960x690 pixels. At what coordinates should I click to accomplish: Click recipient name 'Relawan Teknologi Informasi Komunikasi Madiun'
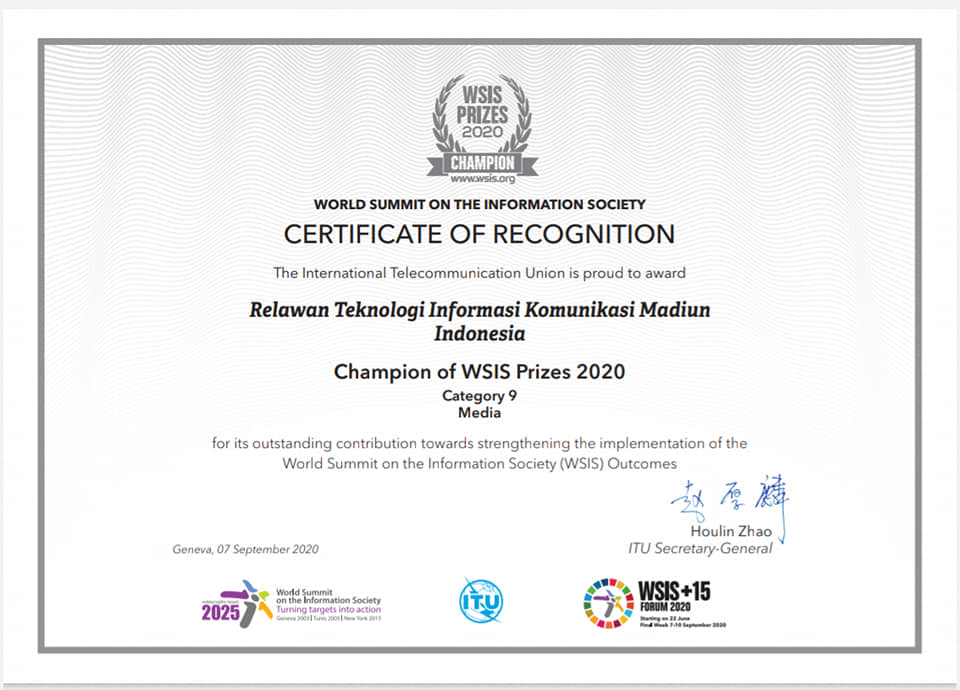click(479, 310)
